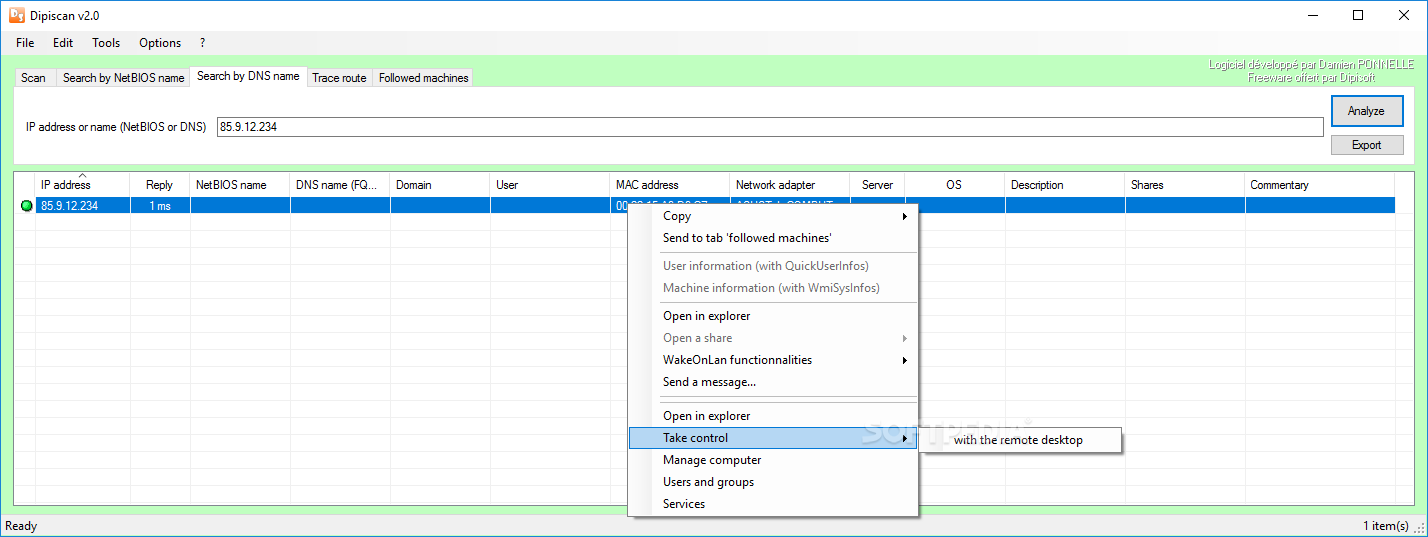The height and width of the screenshot is (537, 1428).
Task: Open the Trace route tab
Action: [x=339, y=78]
